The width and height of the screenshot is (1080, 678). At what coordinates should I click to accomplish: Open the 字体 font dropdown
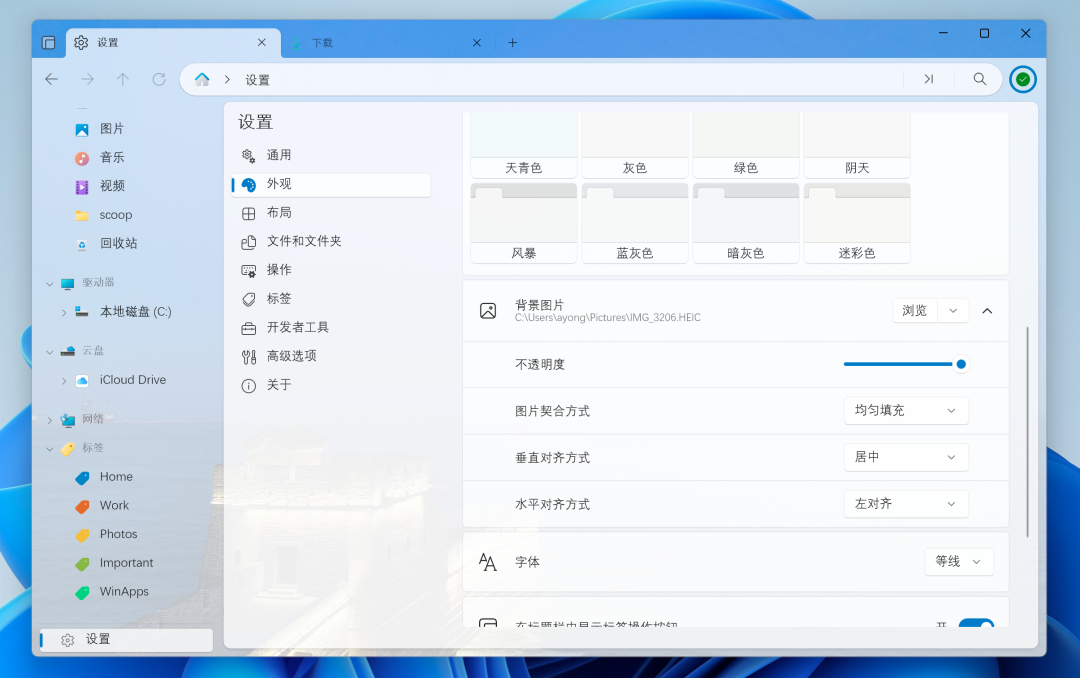point(959,562)
